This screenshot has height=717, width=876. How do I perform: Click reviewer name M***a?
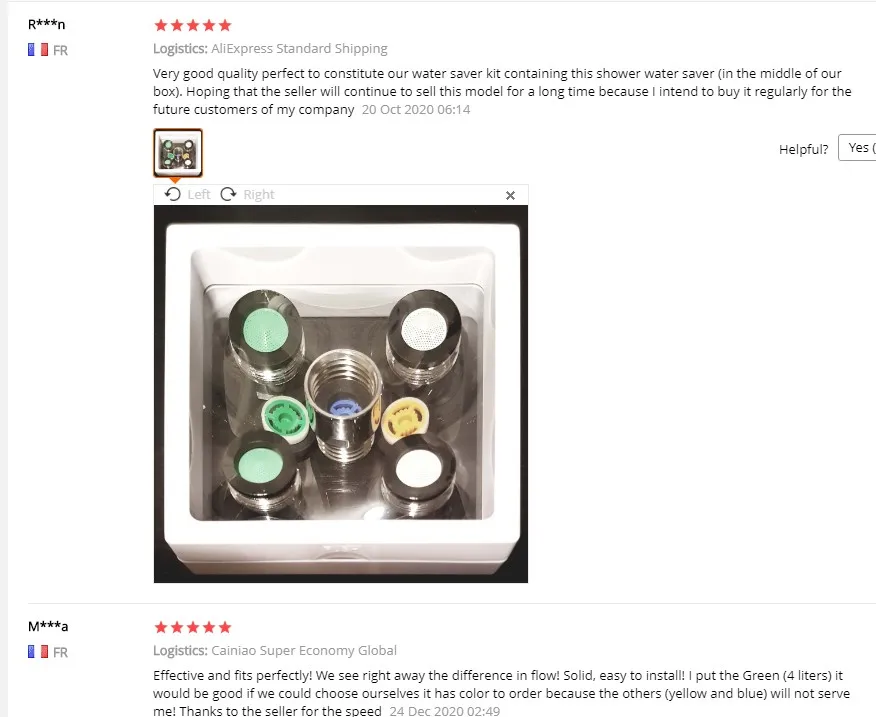coord(48,626)
